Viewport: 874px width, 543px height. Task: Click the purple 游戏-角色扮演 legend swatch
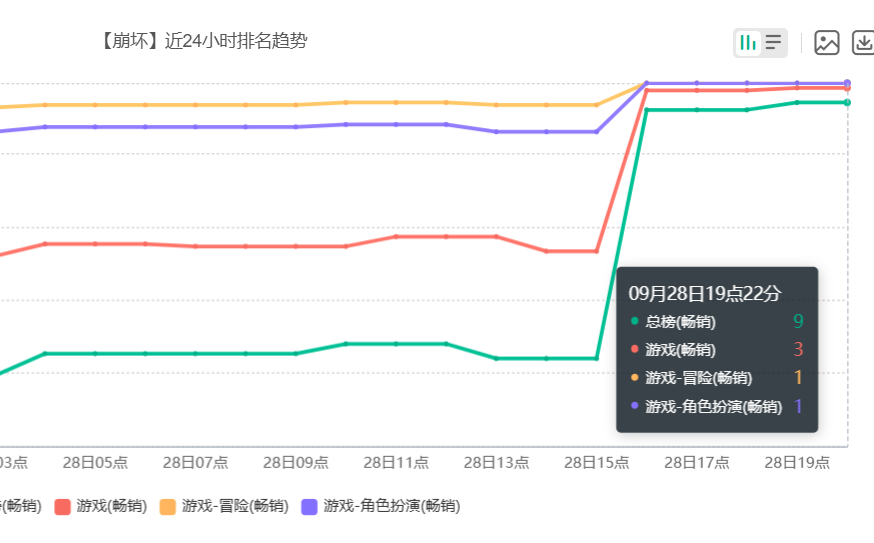tap(309, 507)
